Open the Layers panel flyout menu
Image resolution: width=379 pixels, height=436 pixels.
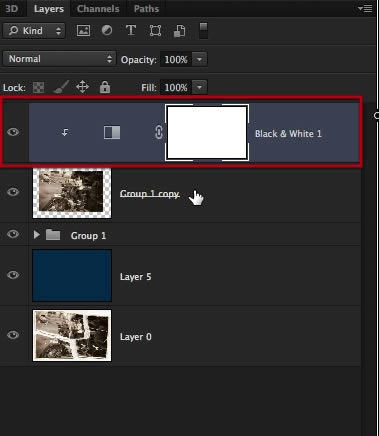(x=365, y=8)
